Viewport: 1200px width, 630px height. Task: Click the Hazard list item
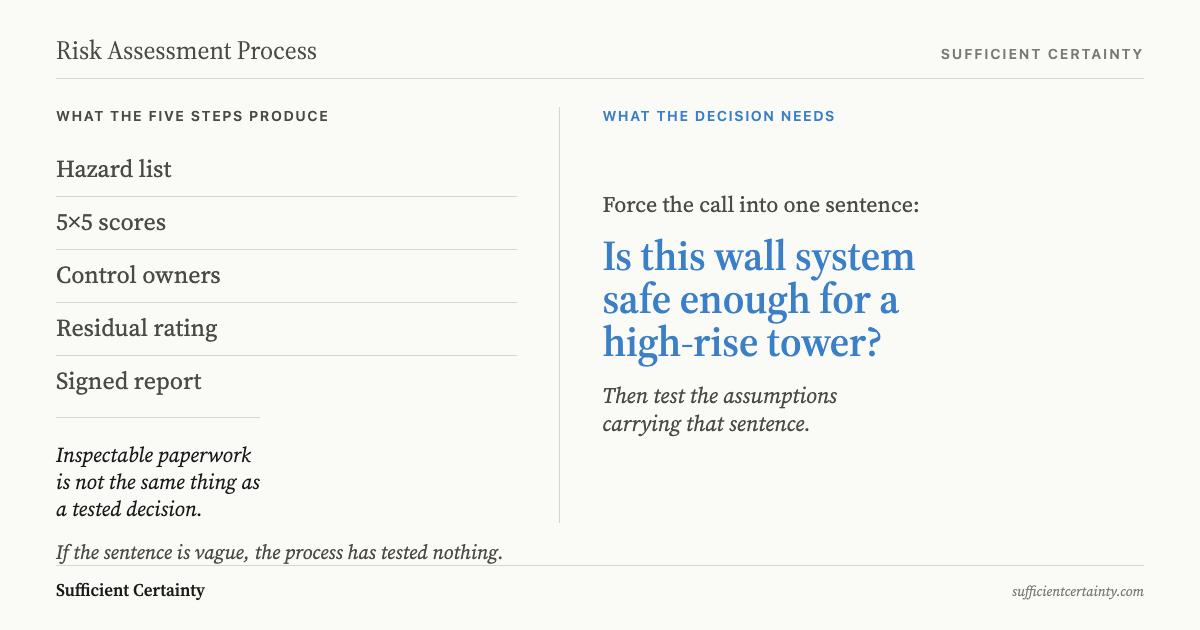click(114, 169)
